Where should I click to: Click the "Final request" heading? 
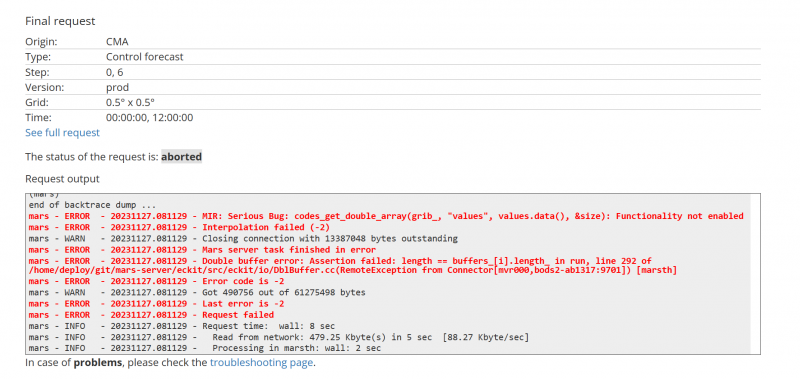pos(60,21)
